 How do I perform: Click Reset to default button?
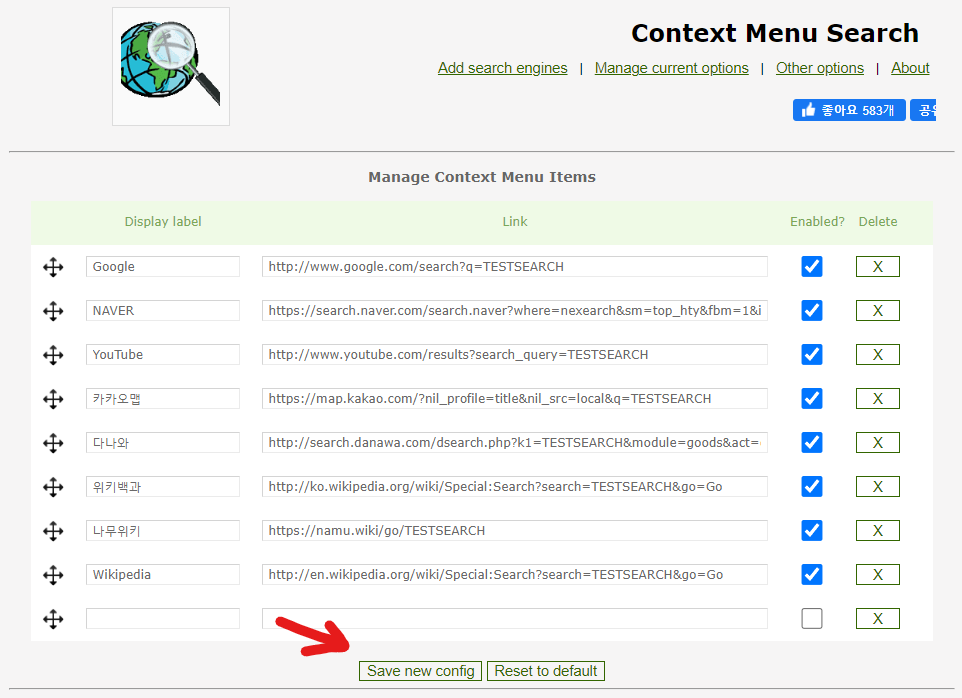tap(546, 671)
